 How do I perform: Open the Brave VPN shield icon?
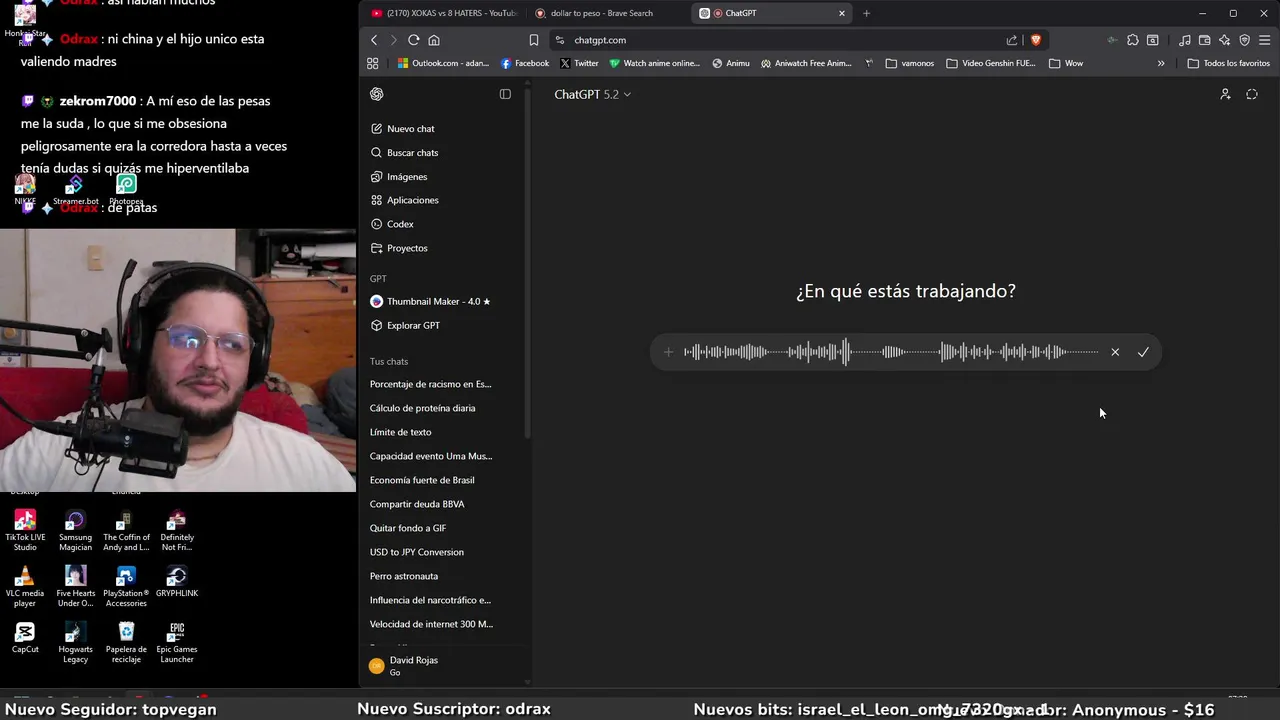coord(1245,40)
